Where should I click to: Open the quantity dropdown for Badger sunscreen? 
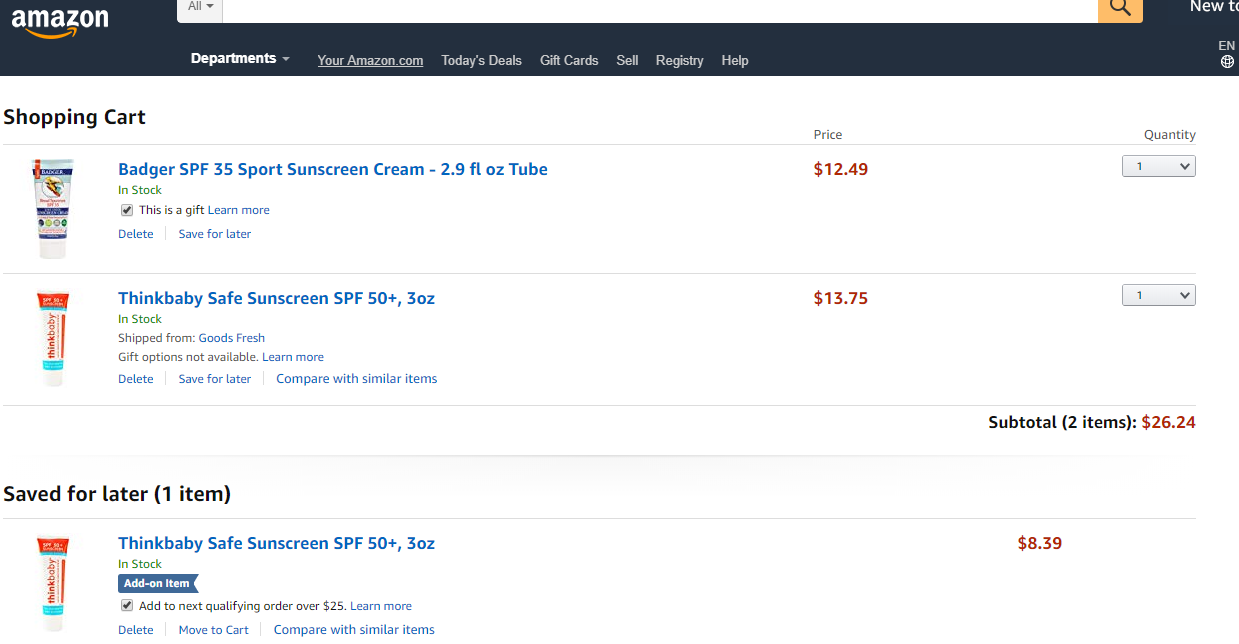[x=1158, y=167]
